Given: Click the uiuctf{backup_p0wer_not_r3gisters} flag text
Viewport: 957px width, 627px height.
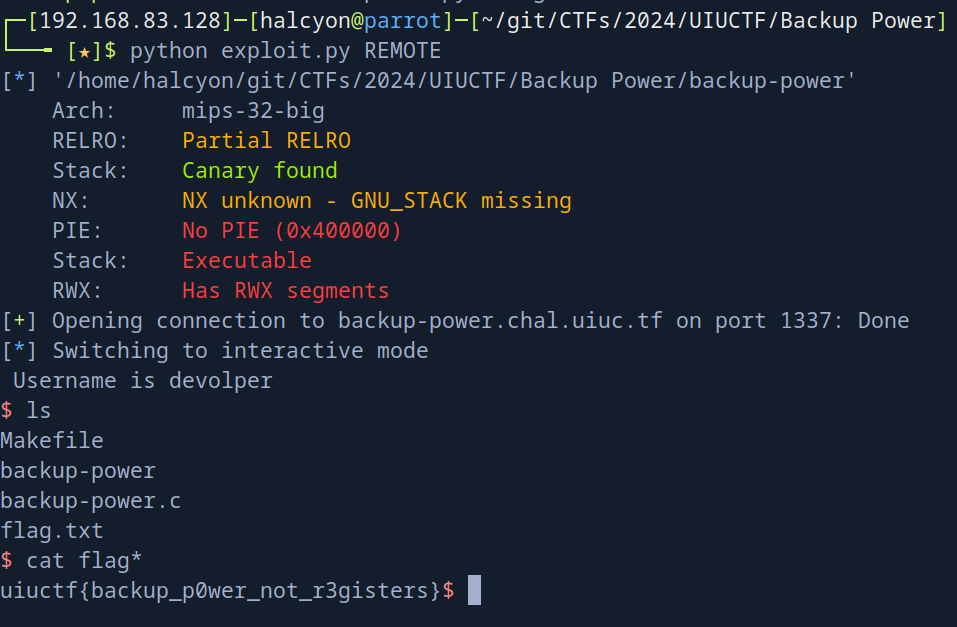Looking at the screenshot, I should click(220, 591).
